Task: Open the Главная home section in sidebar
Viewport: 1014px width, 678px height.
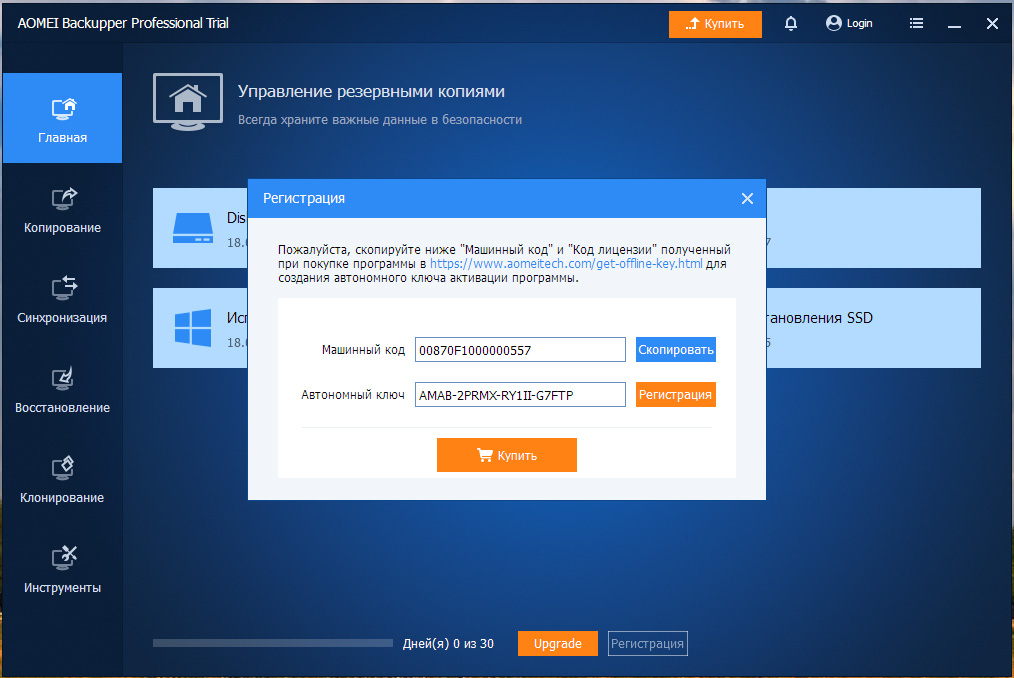Action: [x=62, y=118]
